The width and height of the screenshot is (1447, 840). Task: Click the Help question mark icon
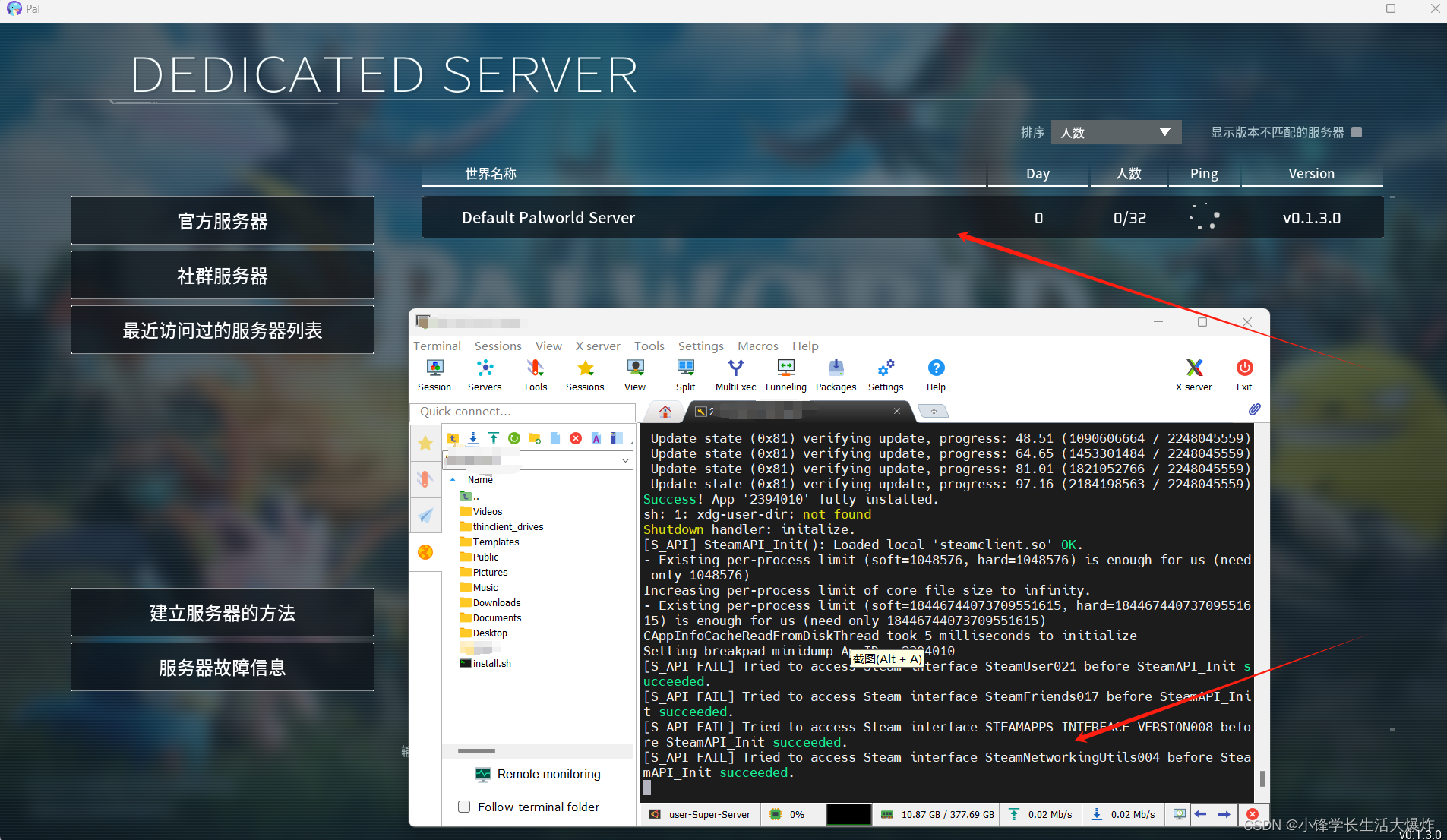[x=936, y=375]
